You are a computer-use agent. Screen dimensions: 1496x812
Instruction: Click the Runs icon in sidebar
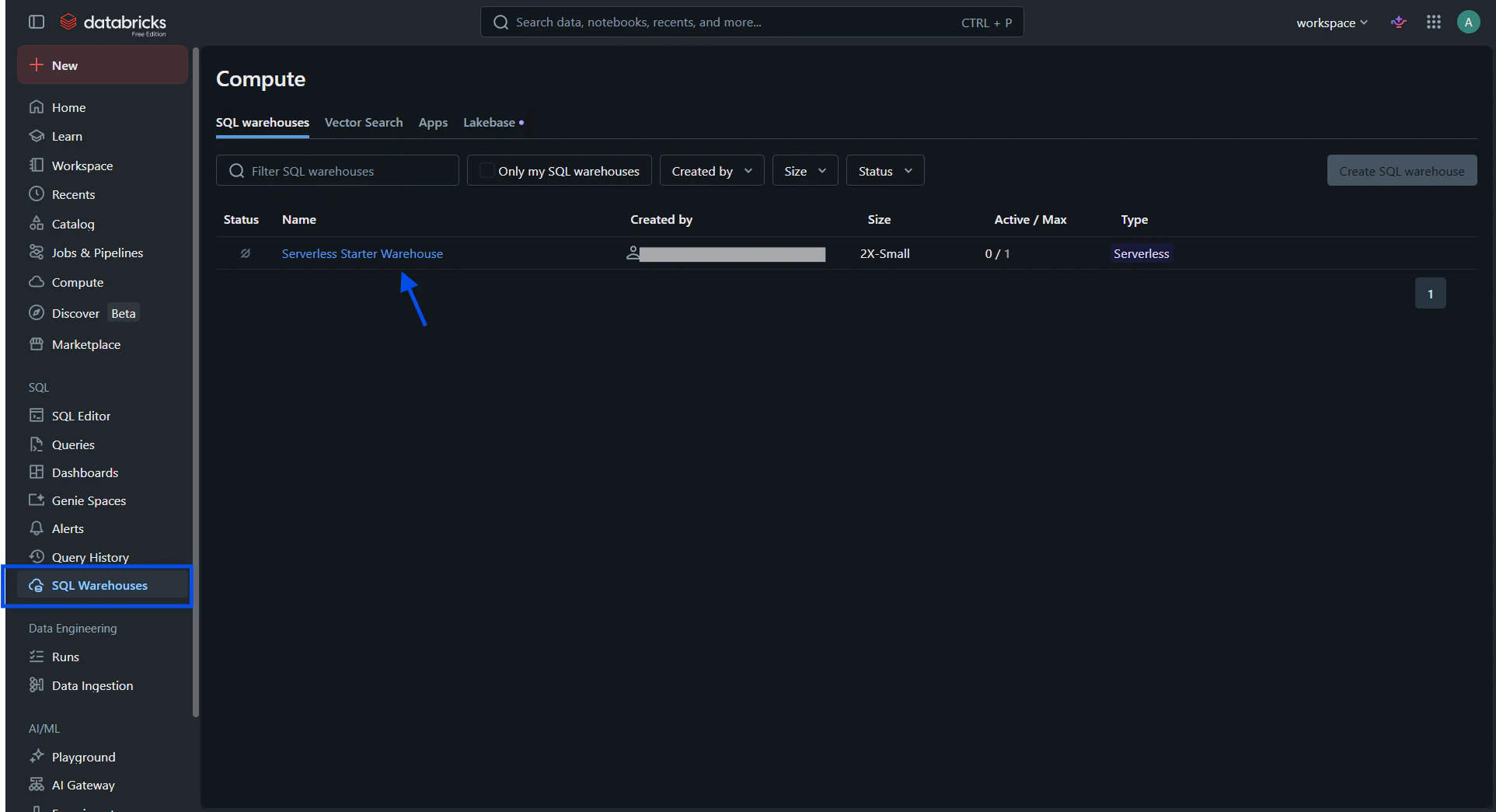pyautogui.click(x=37, y=656)
